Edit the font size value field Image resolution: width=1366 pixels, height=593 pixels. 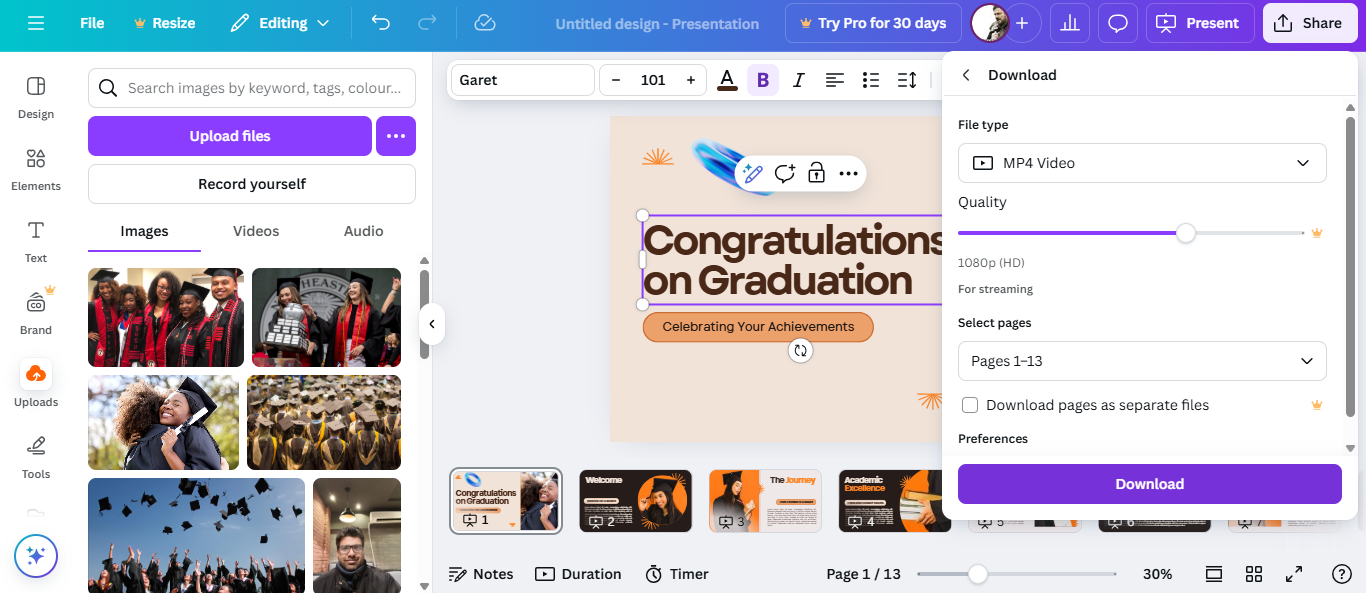tap(653, 80)
